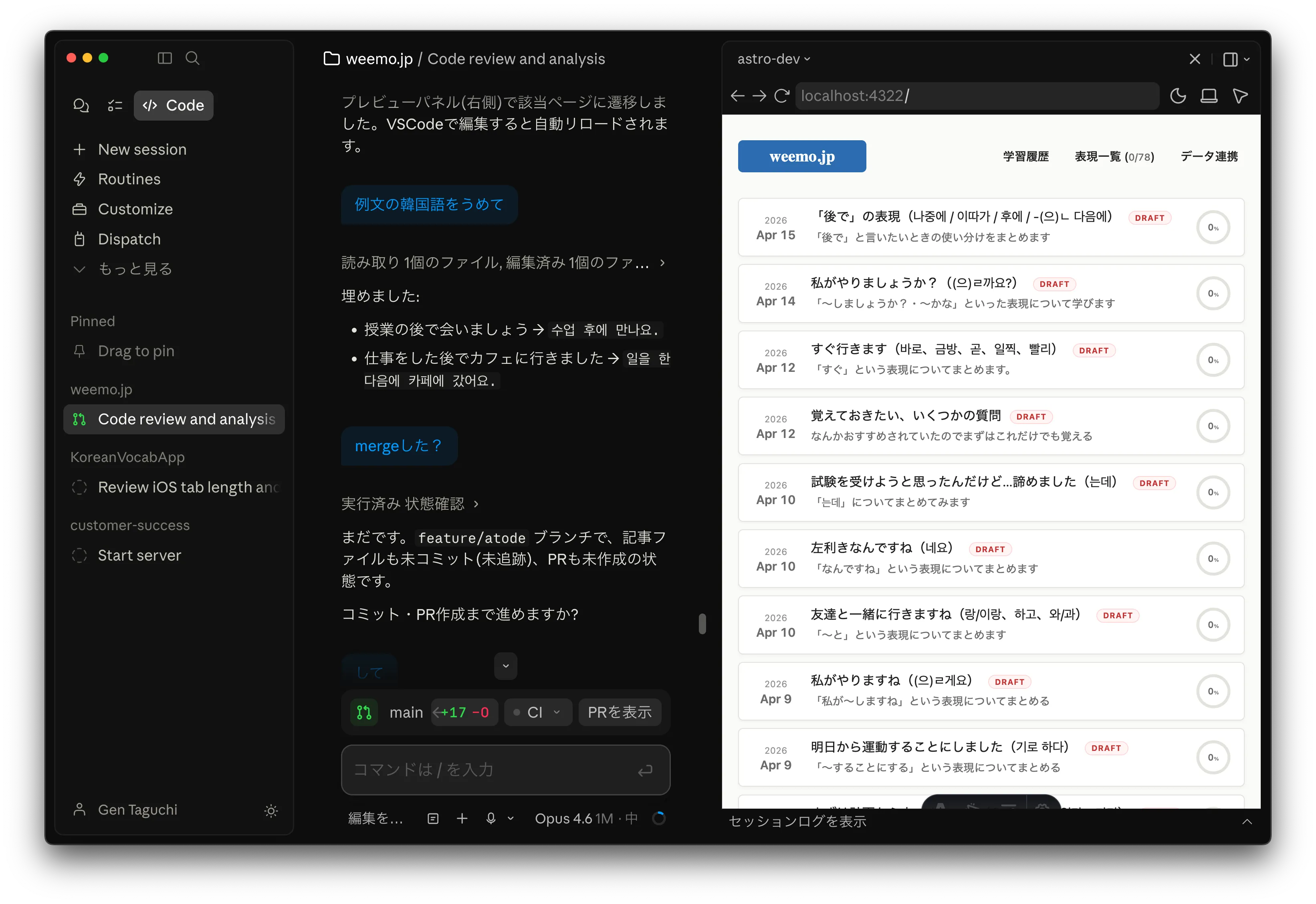Image resolution: width=1316 pixels, height=904 pixels.
Task: Expand もっと見る in the sidebar
Action: 134,269
